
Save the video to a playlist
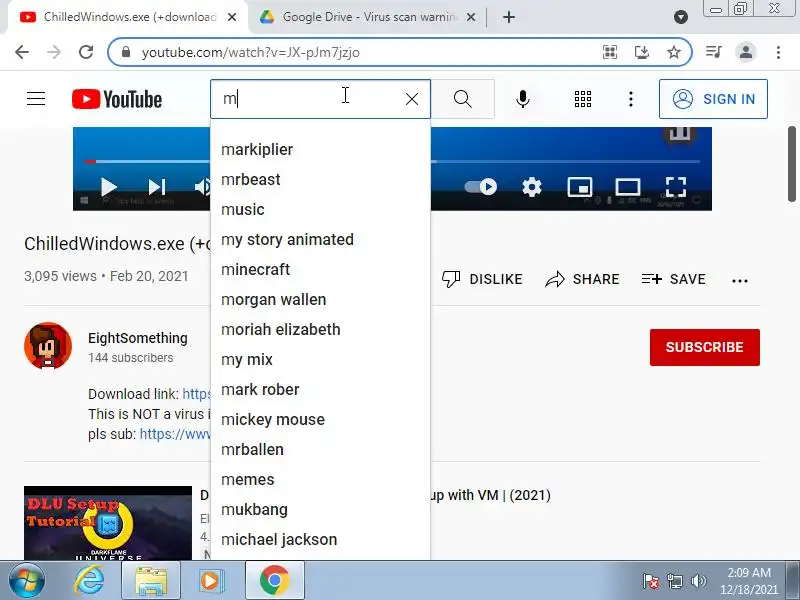(x=673, y=279)
